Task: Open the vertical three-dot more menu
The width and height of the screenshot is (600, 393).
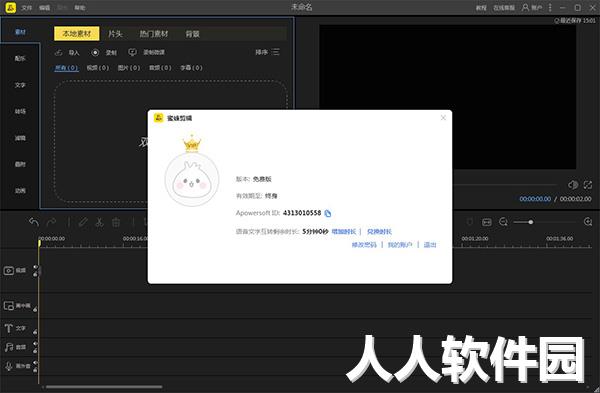Action: (550, 8)
